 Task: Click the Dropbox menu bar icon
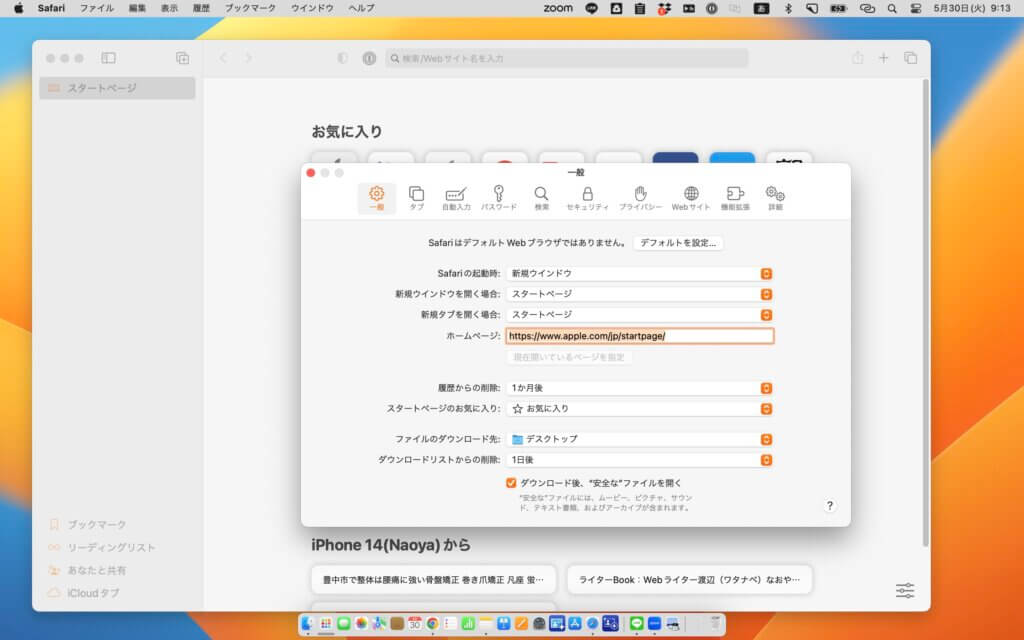(665, 8)
